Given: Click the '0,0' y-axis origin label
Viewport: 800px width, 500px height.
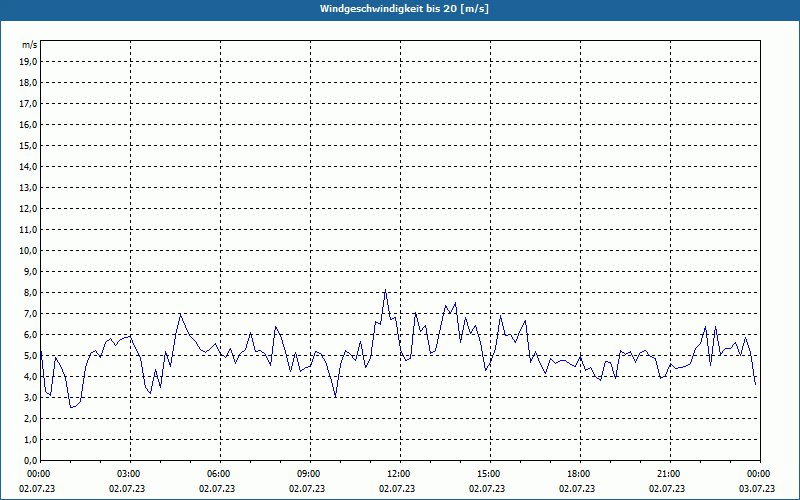Looking at the screenshot, I should pos(30,460).
